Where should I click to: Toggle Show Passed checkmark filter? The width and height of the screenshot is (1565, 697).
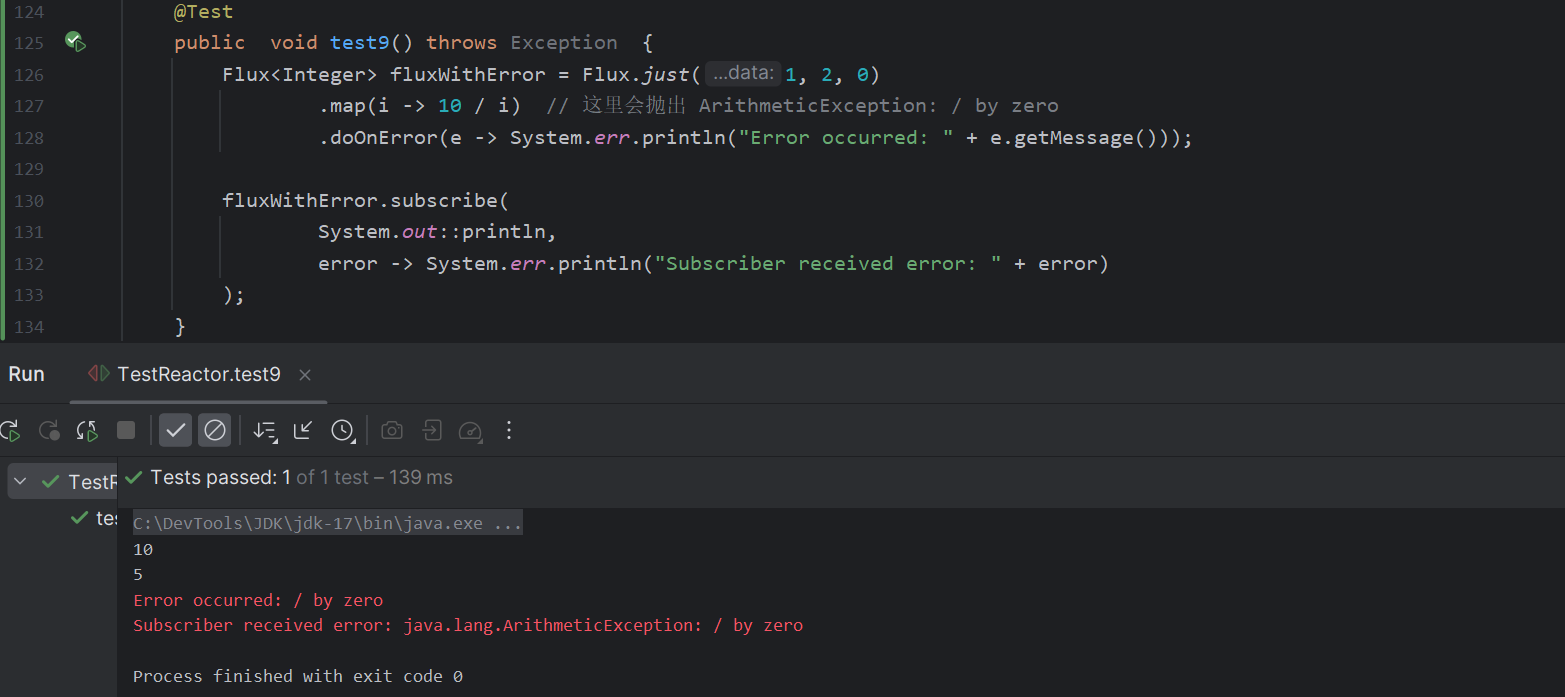point(176,430)
